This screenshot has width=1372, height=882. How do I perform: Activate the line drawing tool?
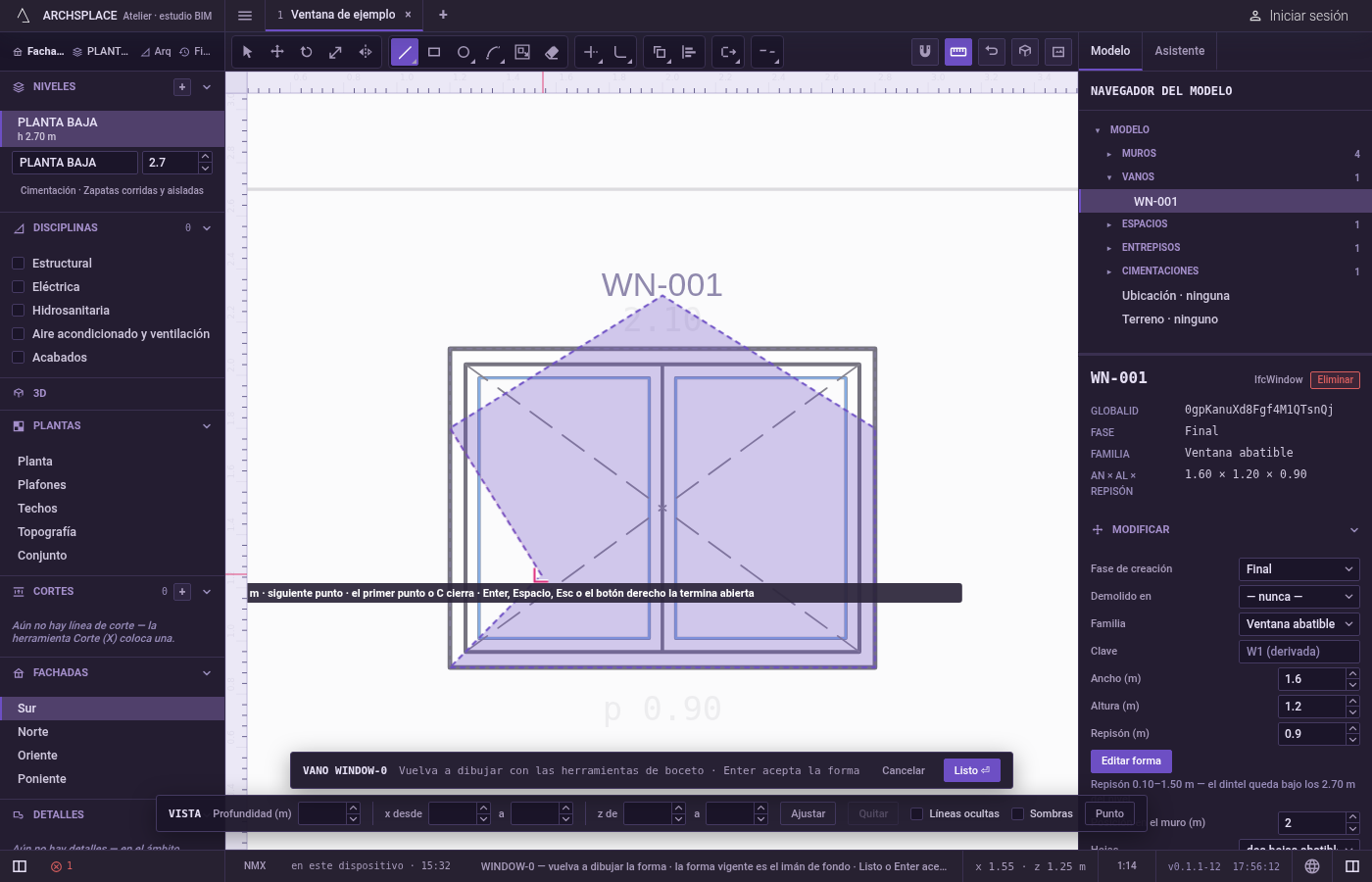(405, 52)
